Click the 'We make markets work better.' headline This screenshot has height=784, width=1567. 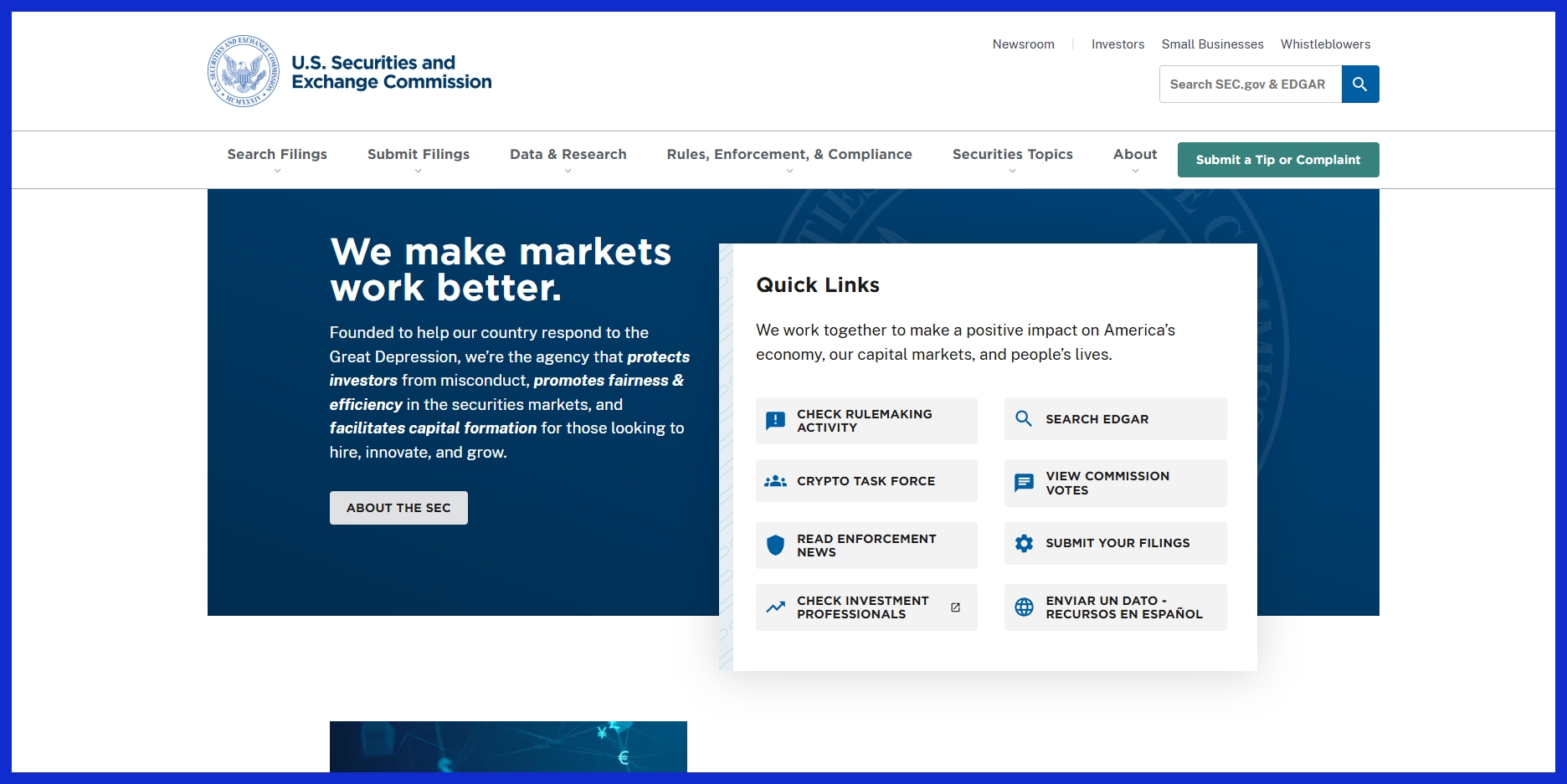point(500,269)
